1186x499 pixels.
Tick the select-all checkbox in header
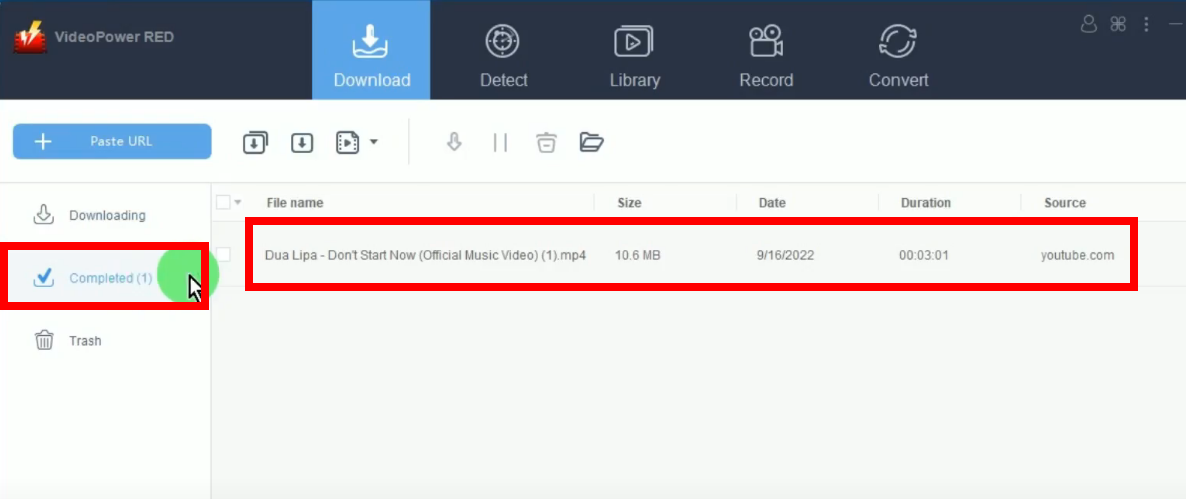tap(223, 203)
